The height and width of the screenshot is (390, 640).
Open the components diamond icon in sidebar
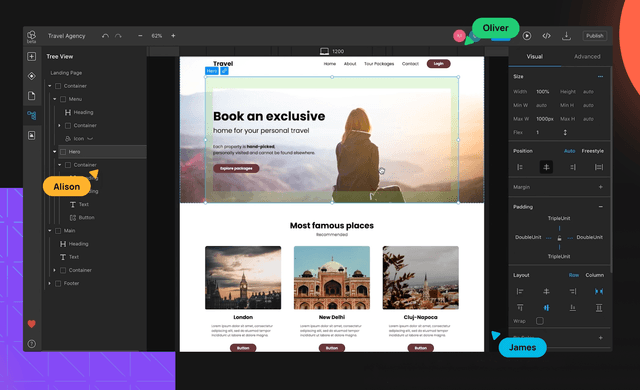pyautogui.click(x=31, y=76)
